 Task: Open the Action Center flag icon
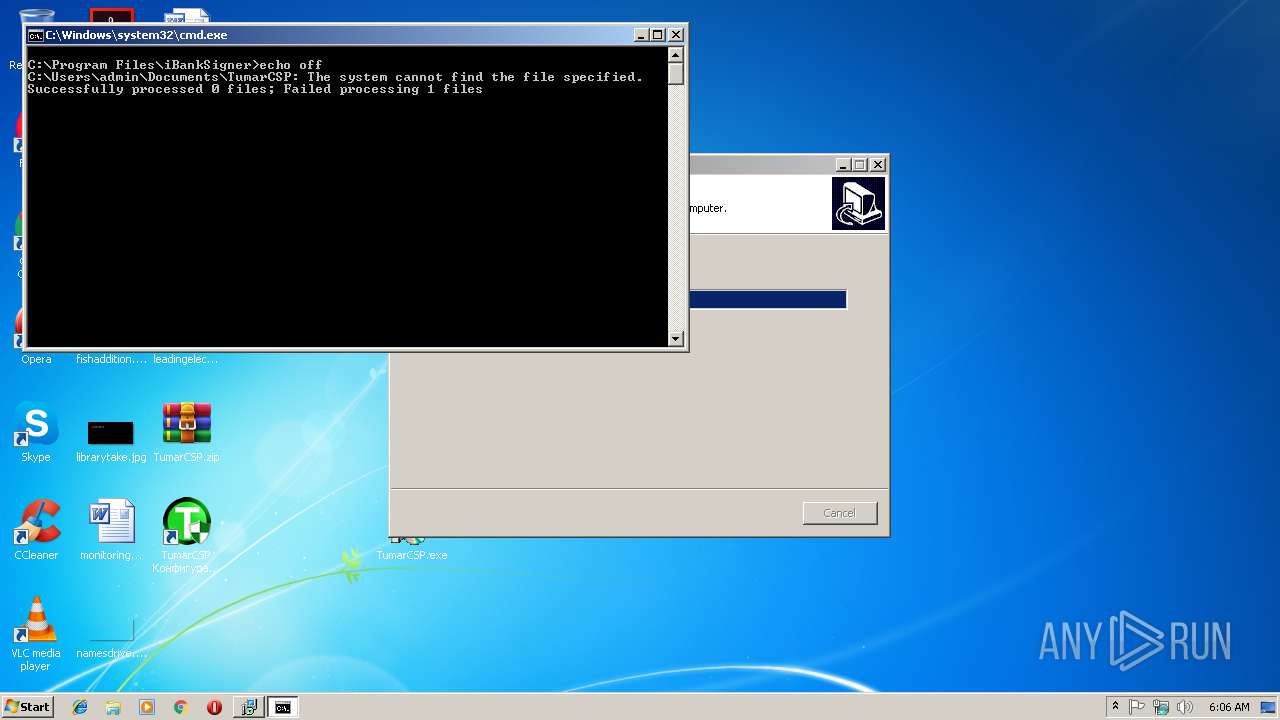click(x=1137, y=707)
